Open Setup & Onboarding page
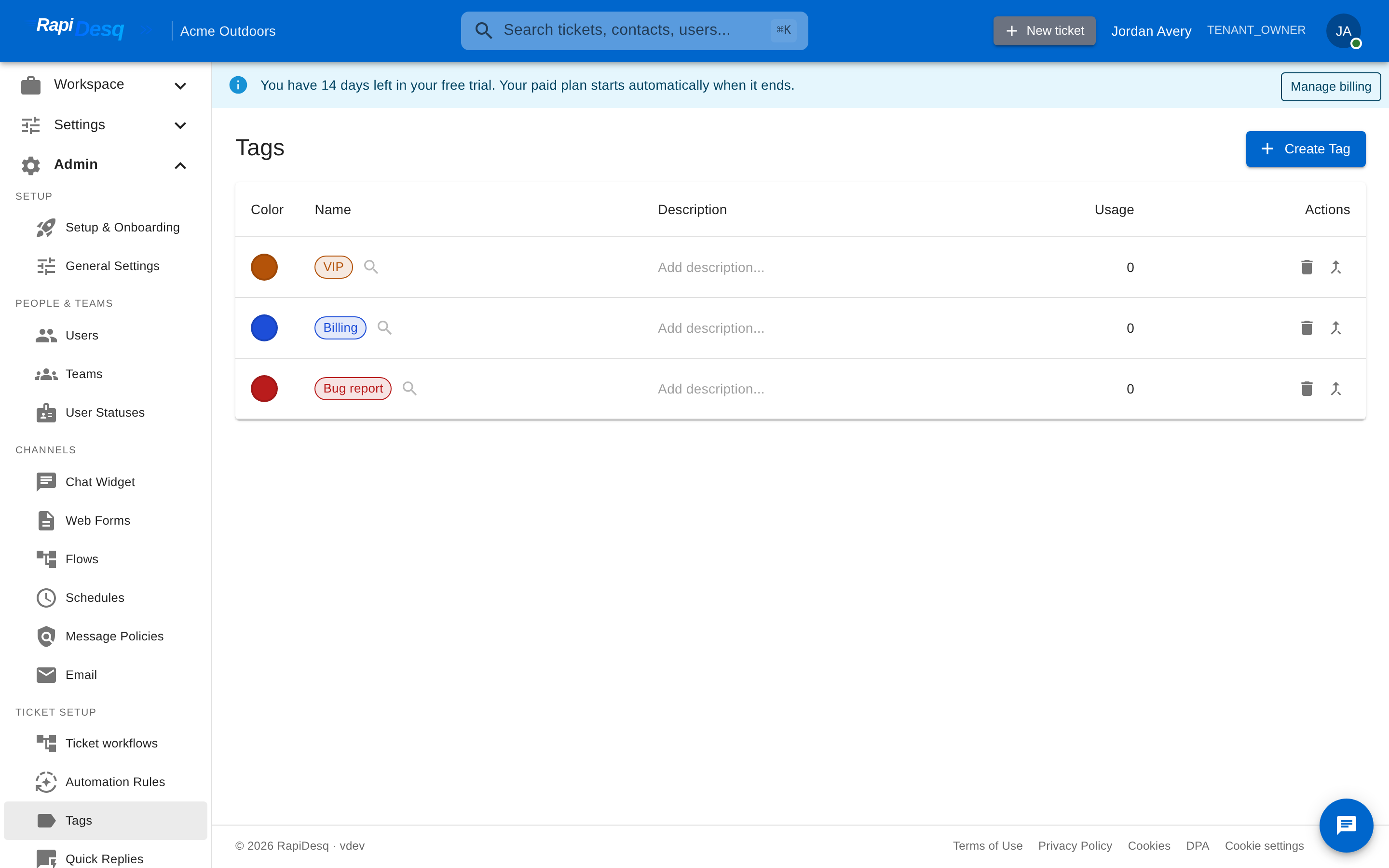The width and height of the screenshot is (1389, 868). point(106,227)
